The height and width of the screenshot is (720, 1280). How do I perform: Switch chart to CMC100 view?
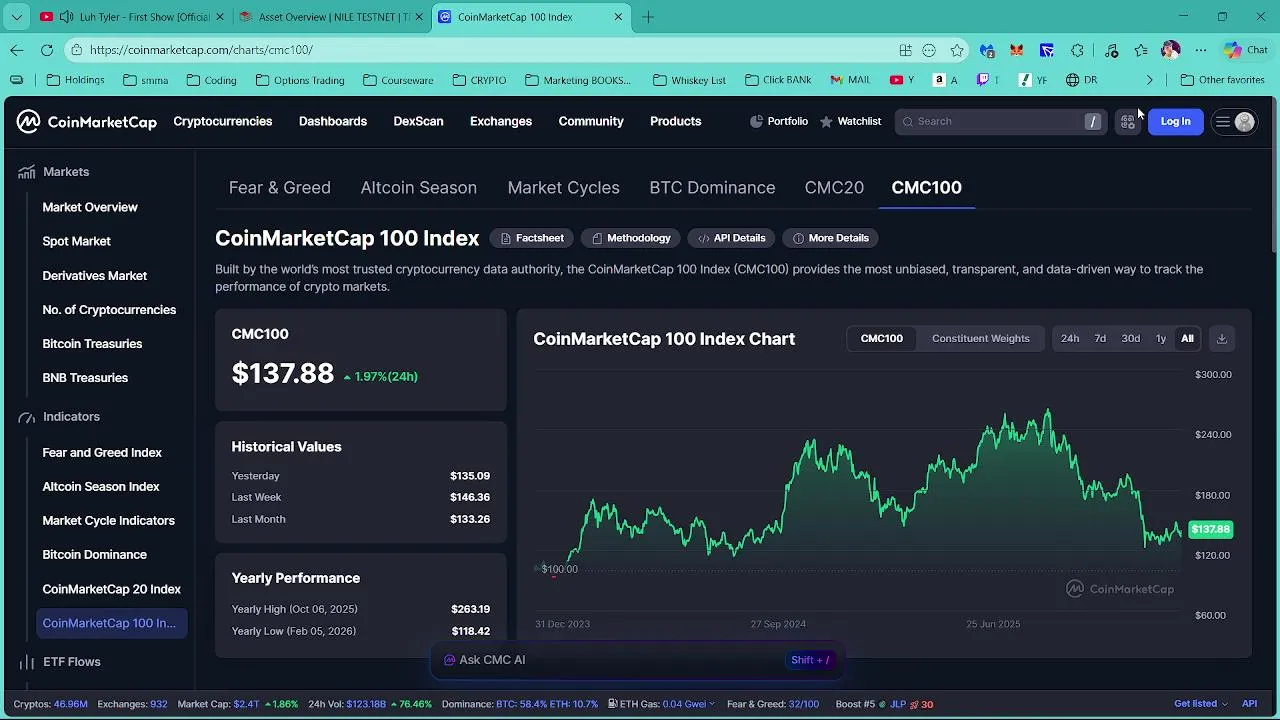pos(881,338)
